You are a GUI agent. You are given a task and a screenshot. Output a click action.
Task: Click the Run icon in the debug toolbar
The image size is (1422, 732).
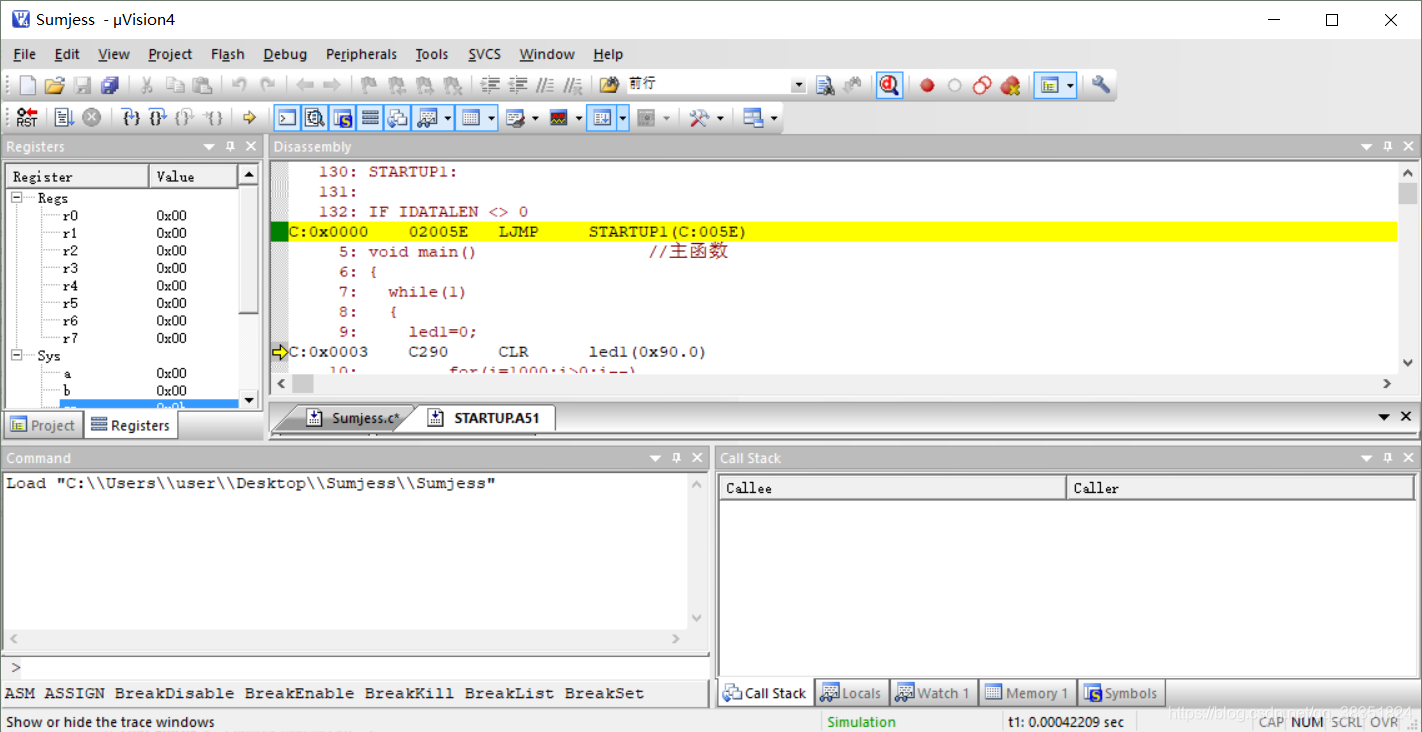(x=64, y=118)
